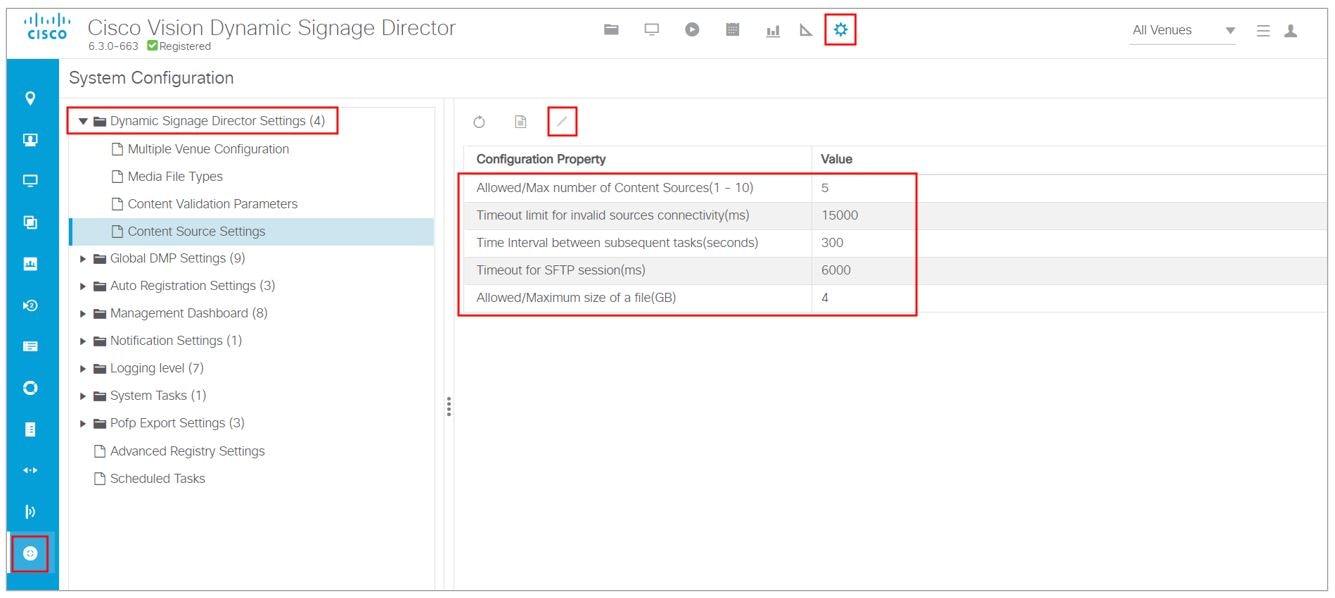Select Dynamic Signage Director Settings (4) label
Screen dimensions: 1335x598
pos(217,121)
